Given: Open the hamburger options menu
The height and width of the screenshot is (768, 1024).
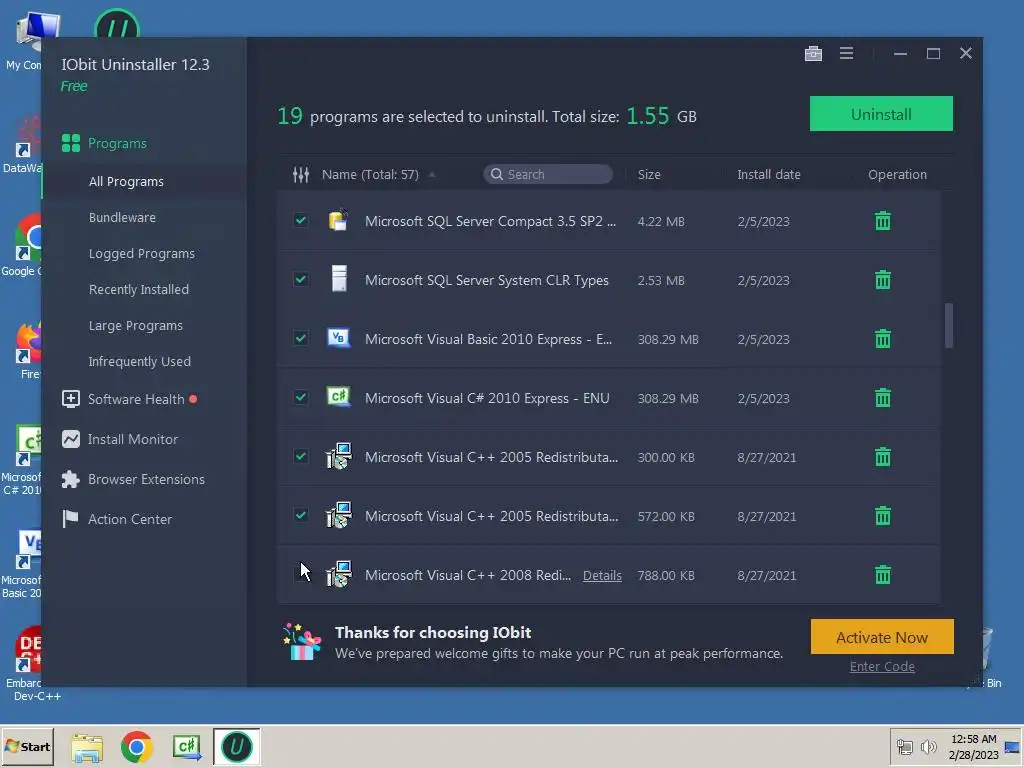Looking at the screenshot, I should [846, 54].
